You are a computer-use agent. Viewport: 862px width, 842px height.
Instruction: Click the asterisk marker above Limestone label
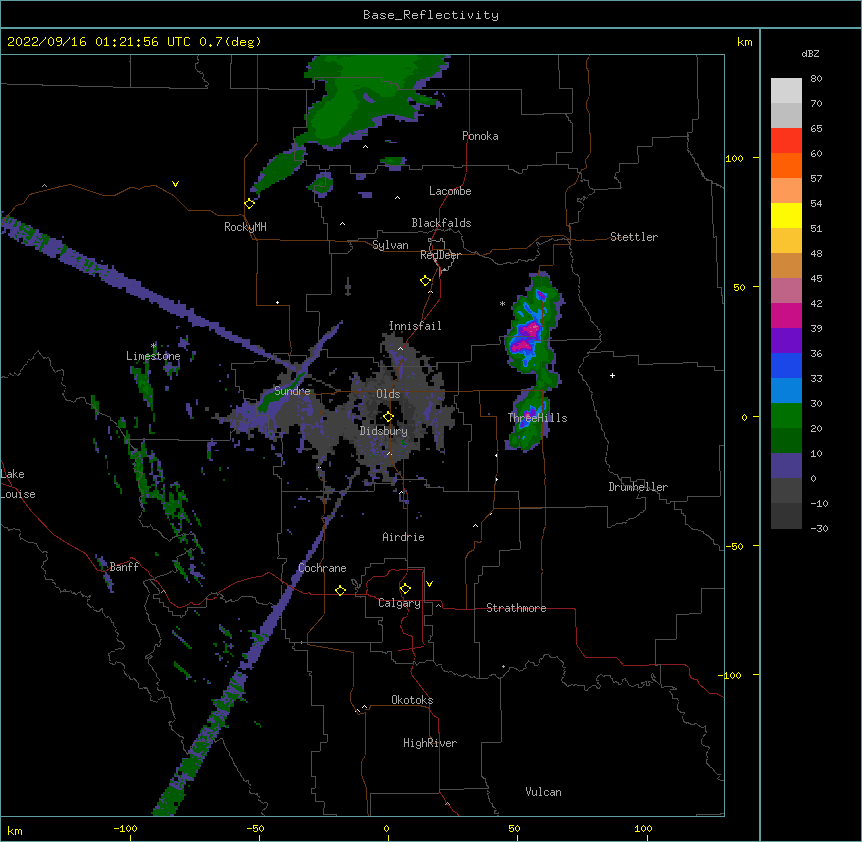[154, 346]
